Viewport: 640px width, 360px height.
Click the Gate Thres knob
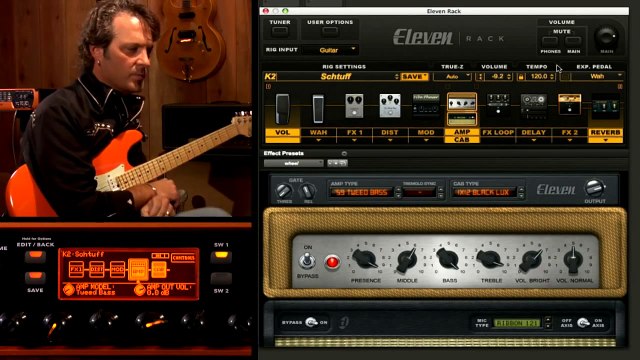284,191
